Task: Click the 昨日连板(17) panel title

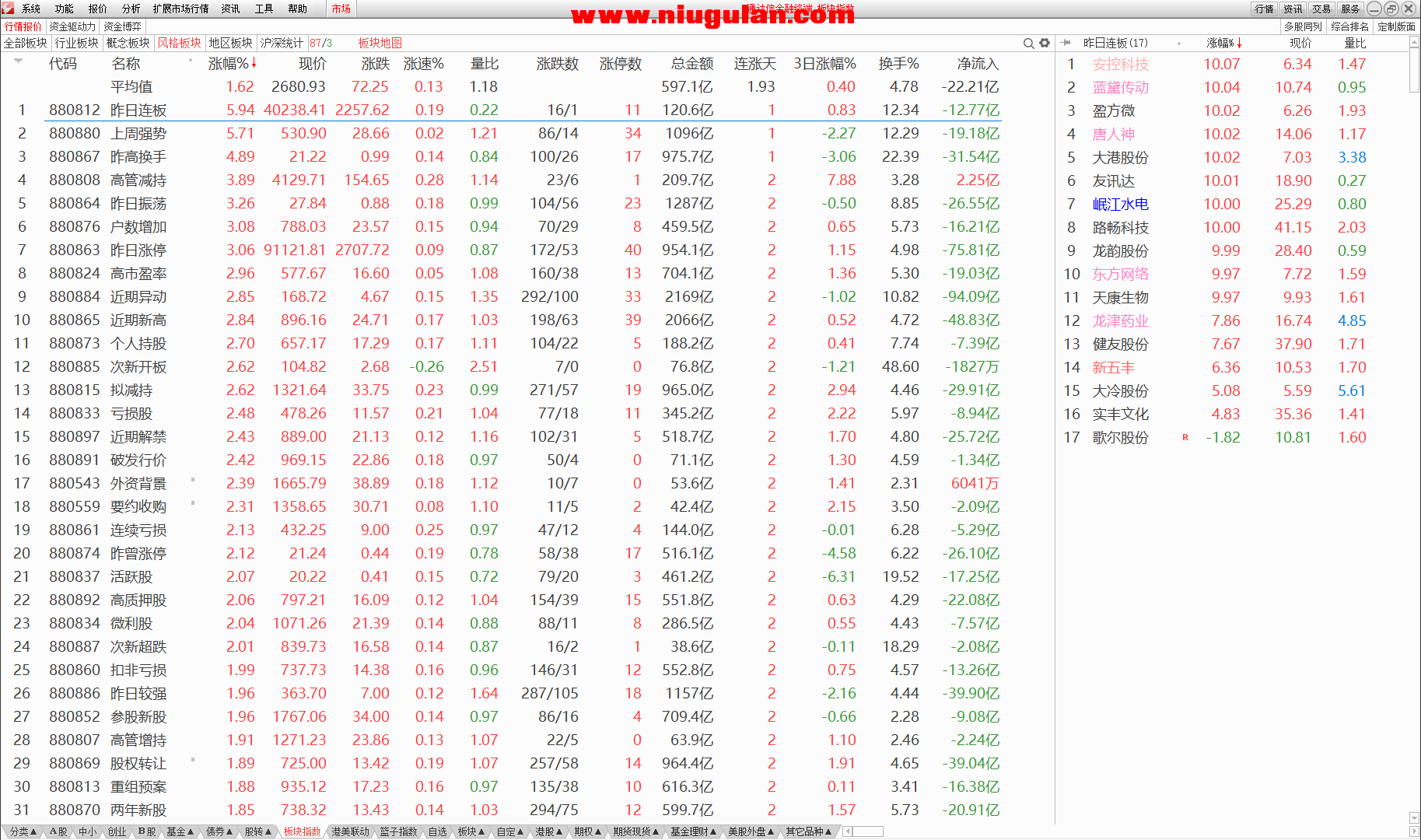Action: pyautogui.click(x=1115, y=43)
